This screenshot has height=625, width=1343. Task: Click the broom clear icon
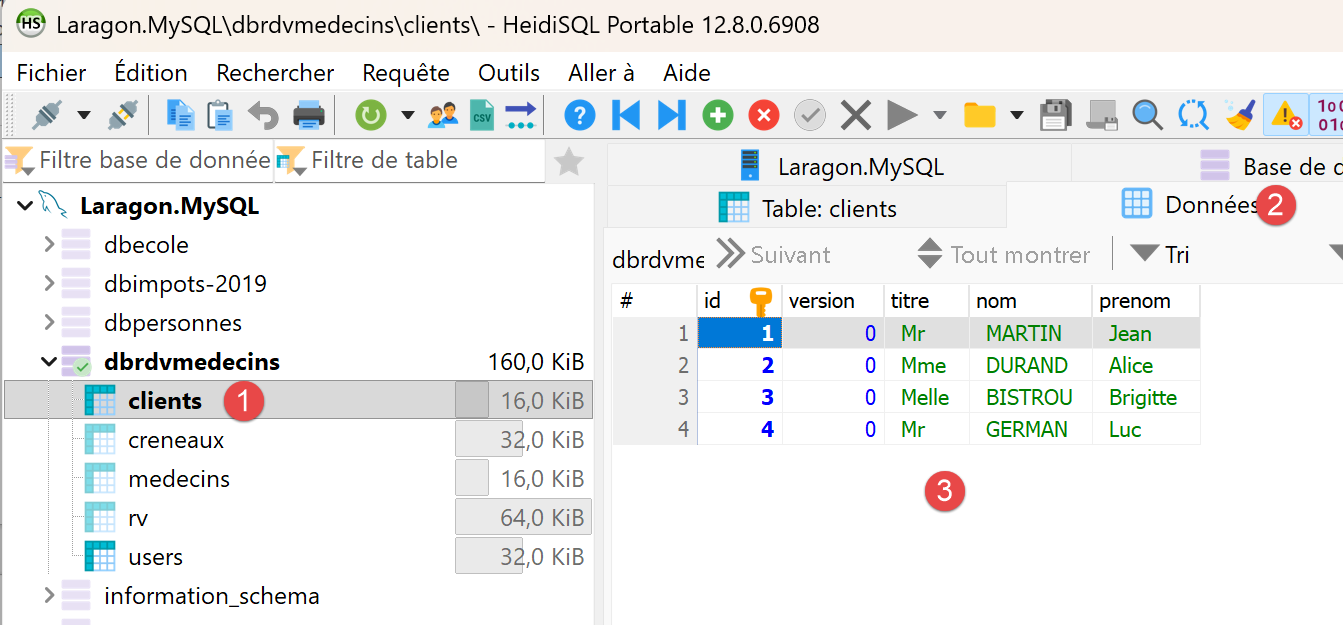1240,115
